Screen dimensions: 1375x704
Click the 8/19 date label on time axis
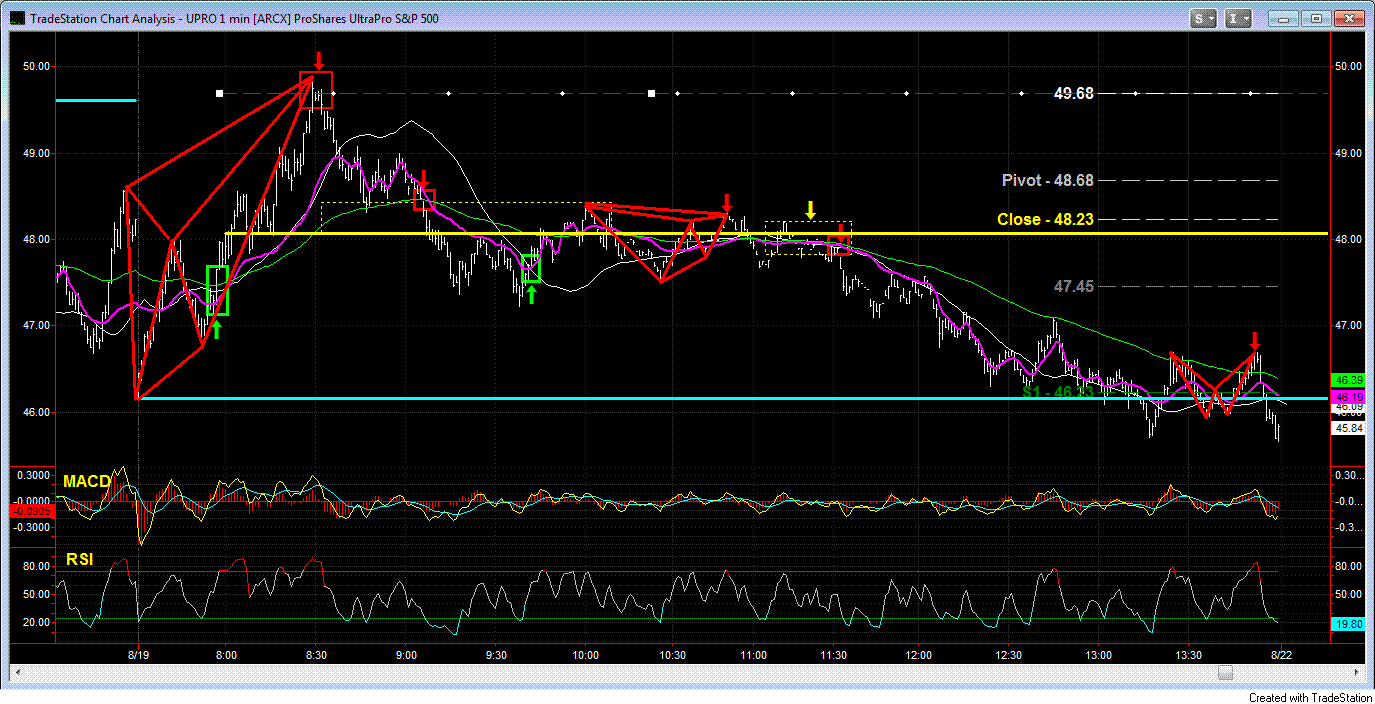137,656
